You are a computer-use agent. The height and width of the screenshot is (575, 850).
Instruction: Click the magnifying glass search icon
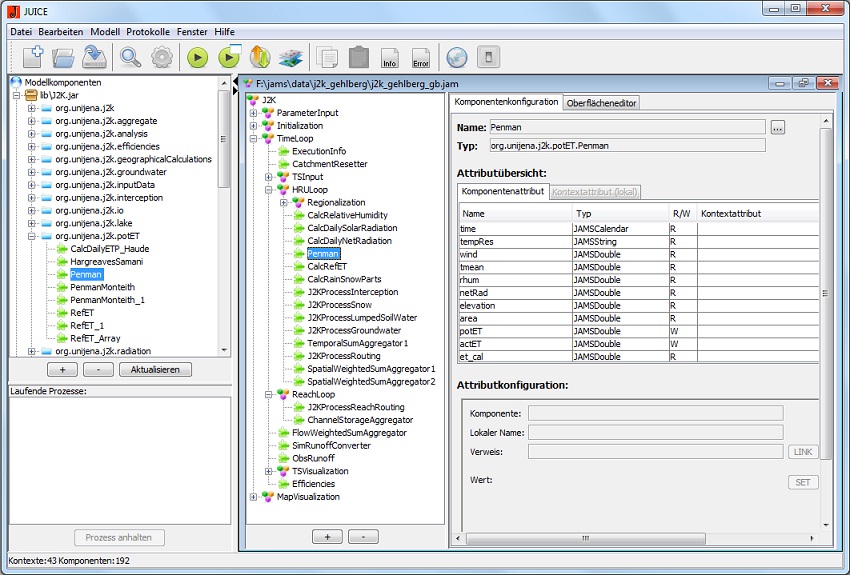(130, 57)
